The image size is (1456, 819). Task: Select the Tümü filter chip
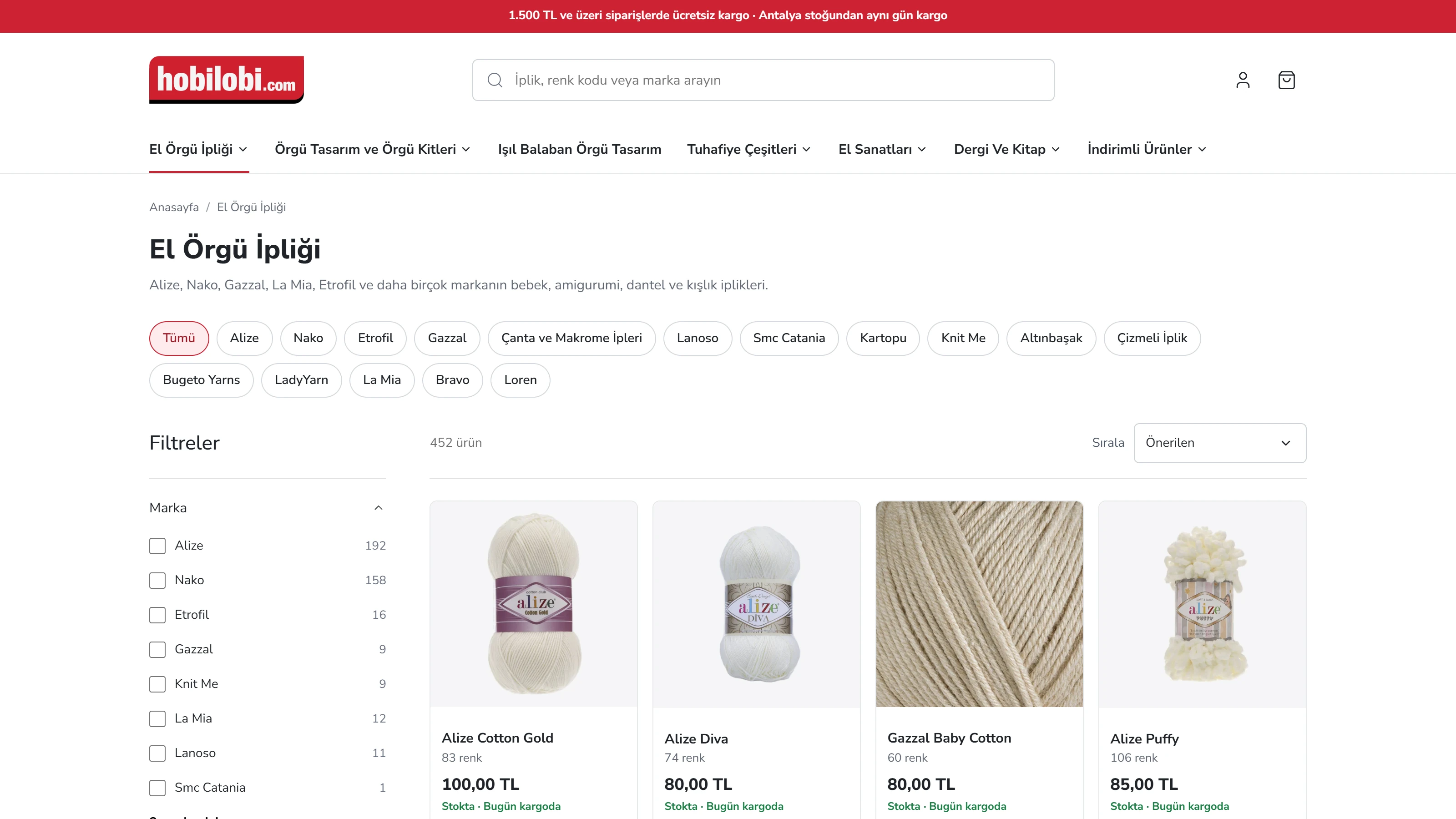point(179,338)
